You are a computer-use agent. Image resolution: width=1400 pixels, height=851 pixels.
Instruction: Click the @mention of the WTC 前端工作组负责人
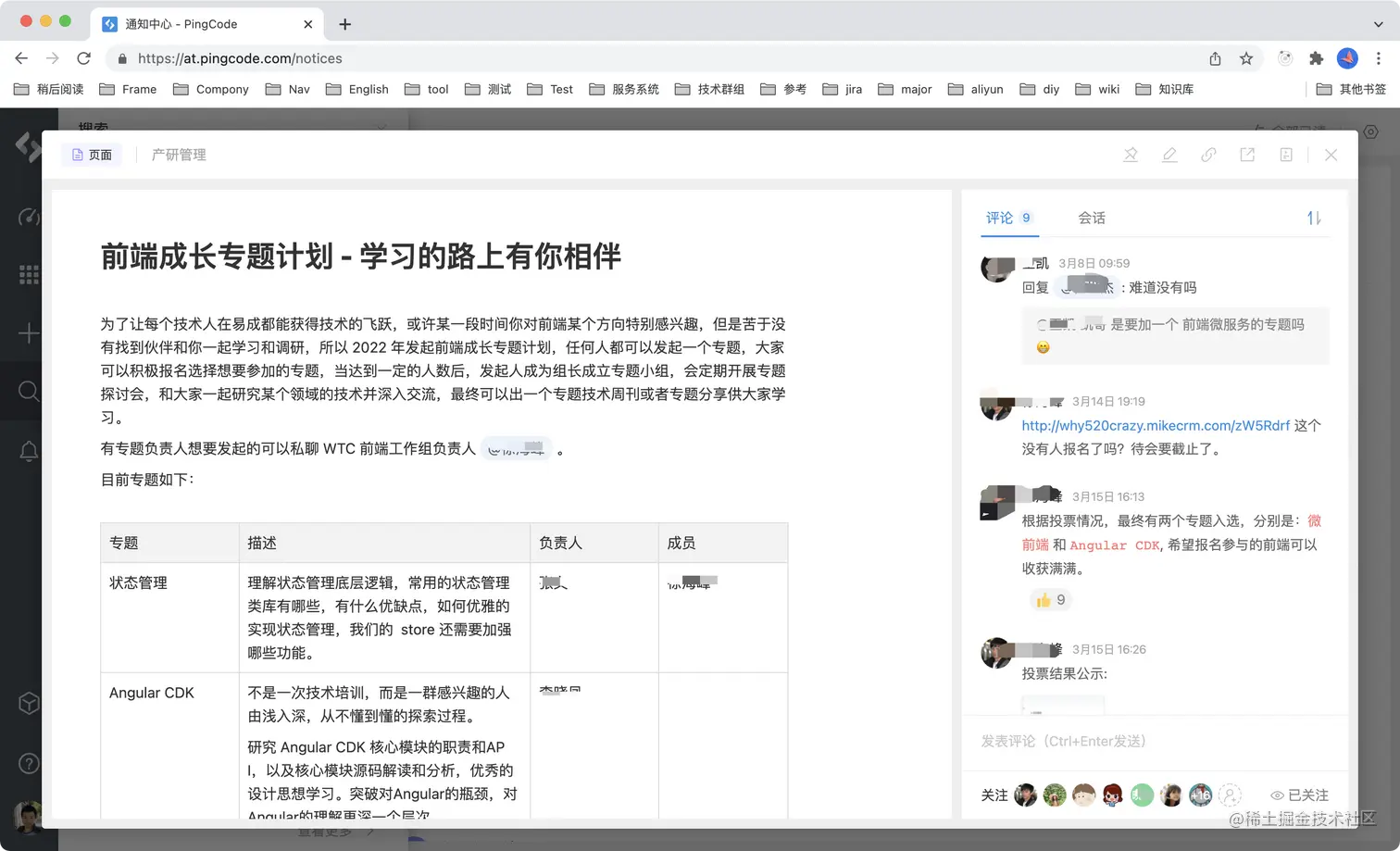tap(517, 448)
